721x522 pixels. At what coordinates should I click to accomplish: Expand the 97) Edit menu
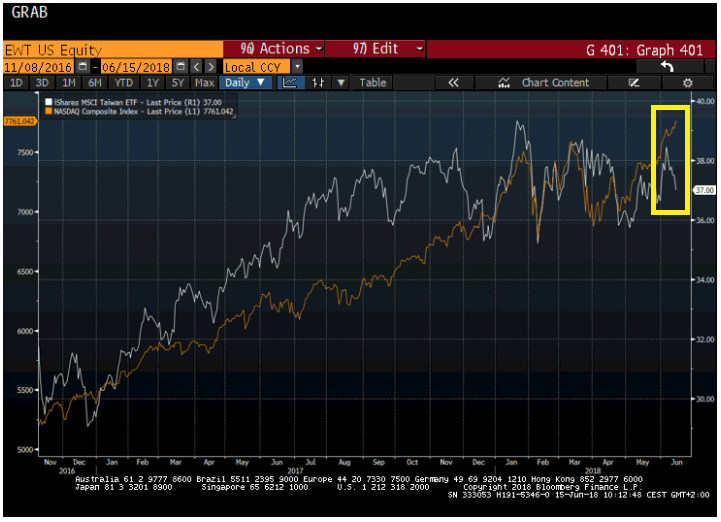375,49
